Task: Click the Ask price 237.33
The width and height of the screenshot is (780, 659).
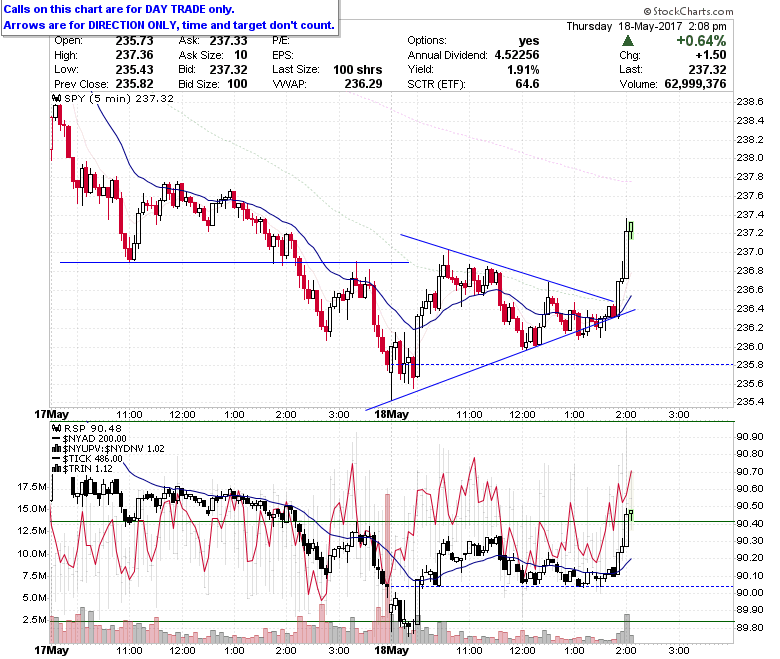Action: [228, 41]
